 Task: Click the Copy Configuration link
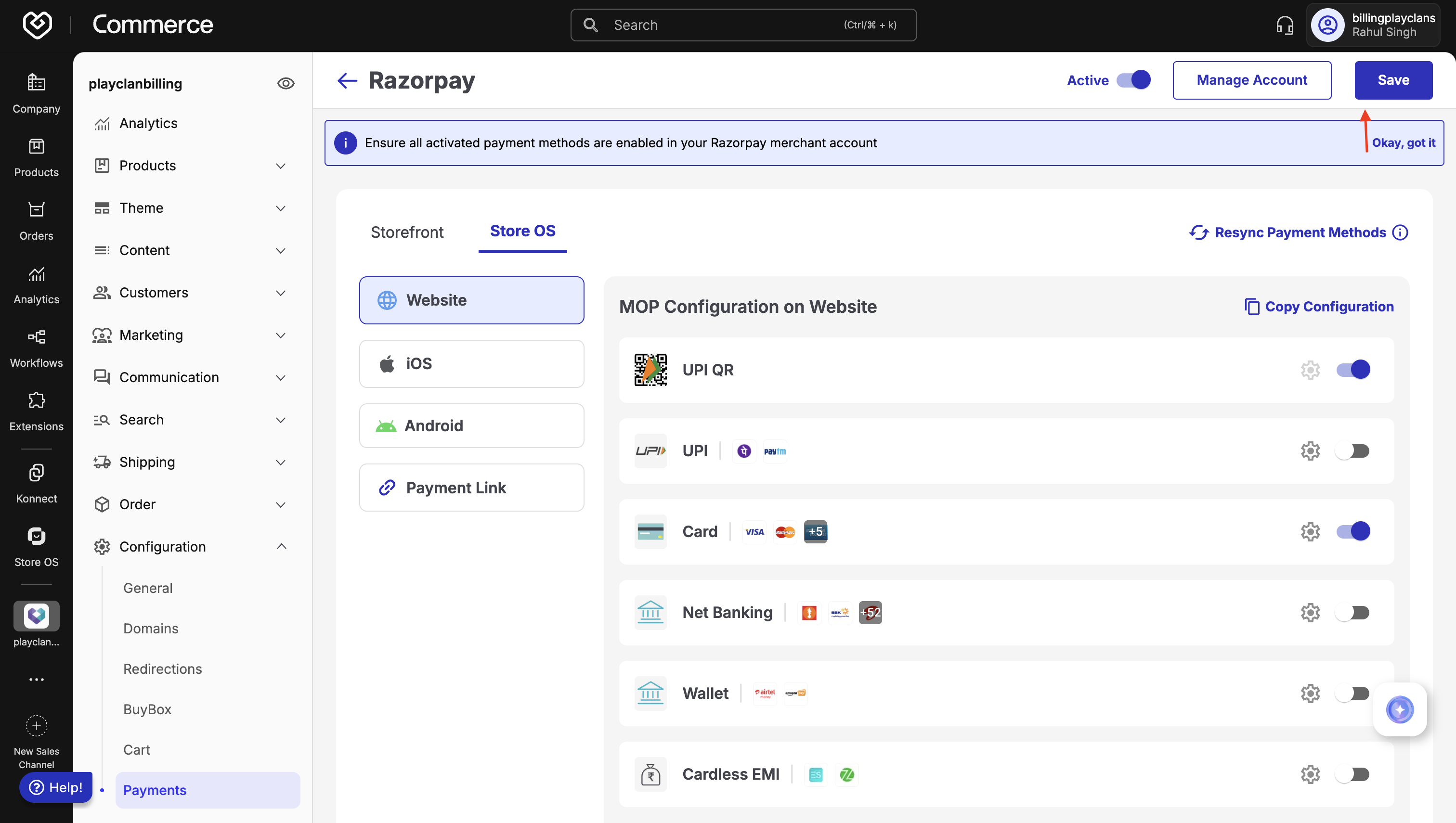(x=1319, y=307)
